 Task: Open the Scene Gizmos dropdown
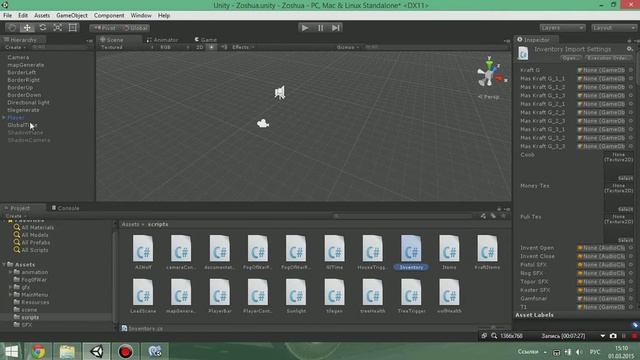(348, 47)
